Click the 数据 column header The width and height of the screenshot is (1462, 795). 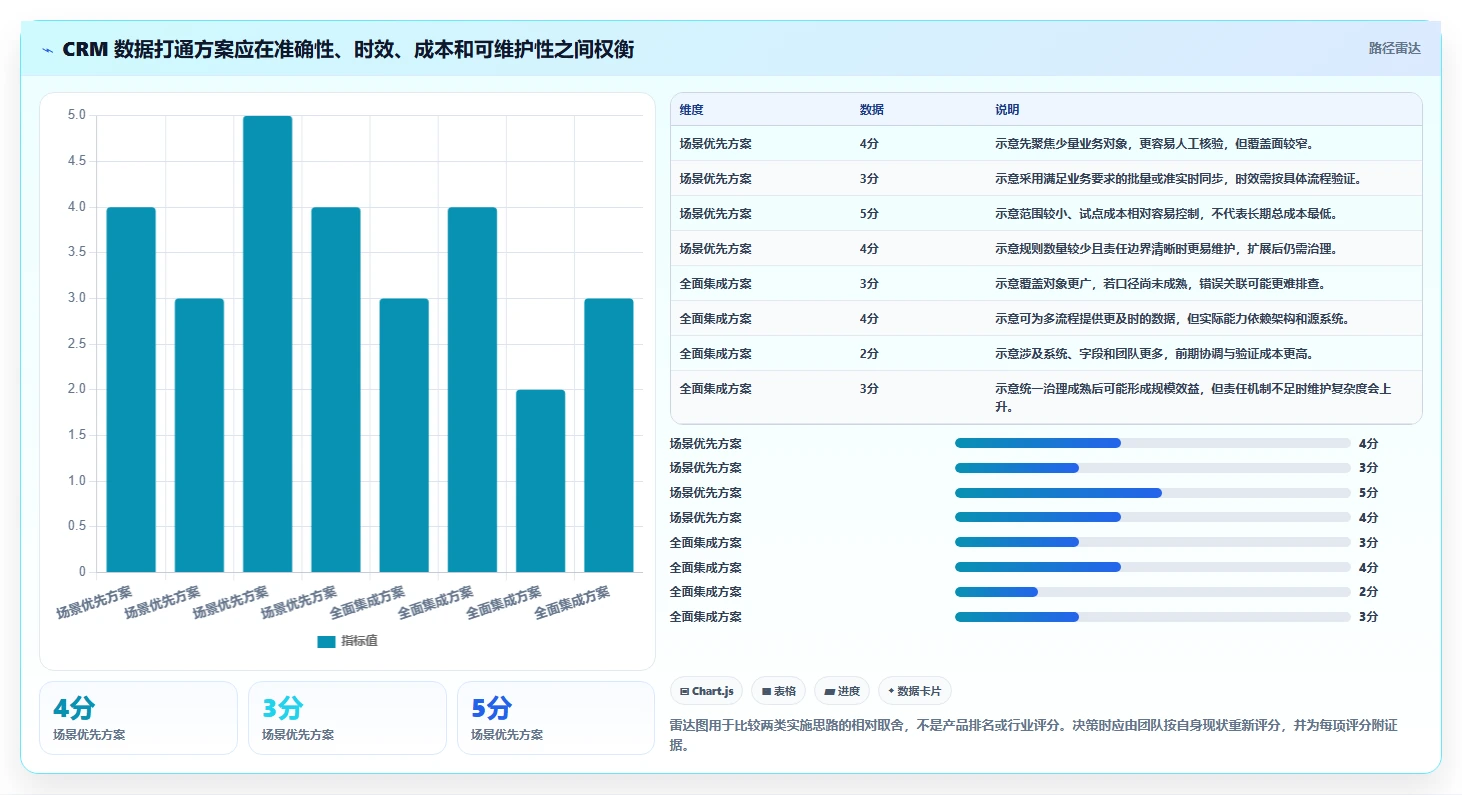tap(871, 110)
